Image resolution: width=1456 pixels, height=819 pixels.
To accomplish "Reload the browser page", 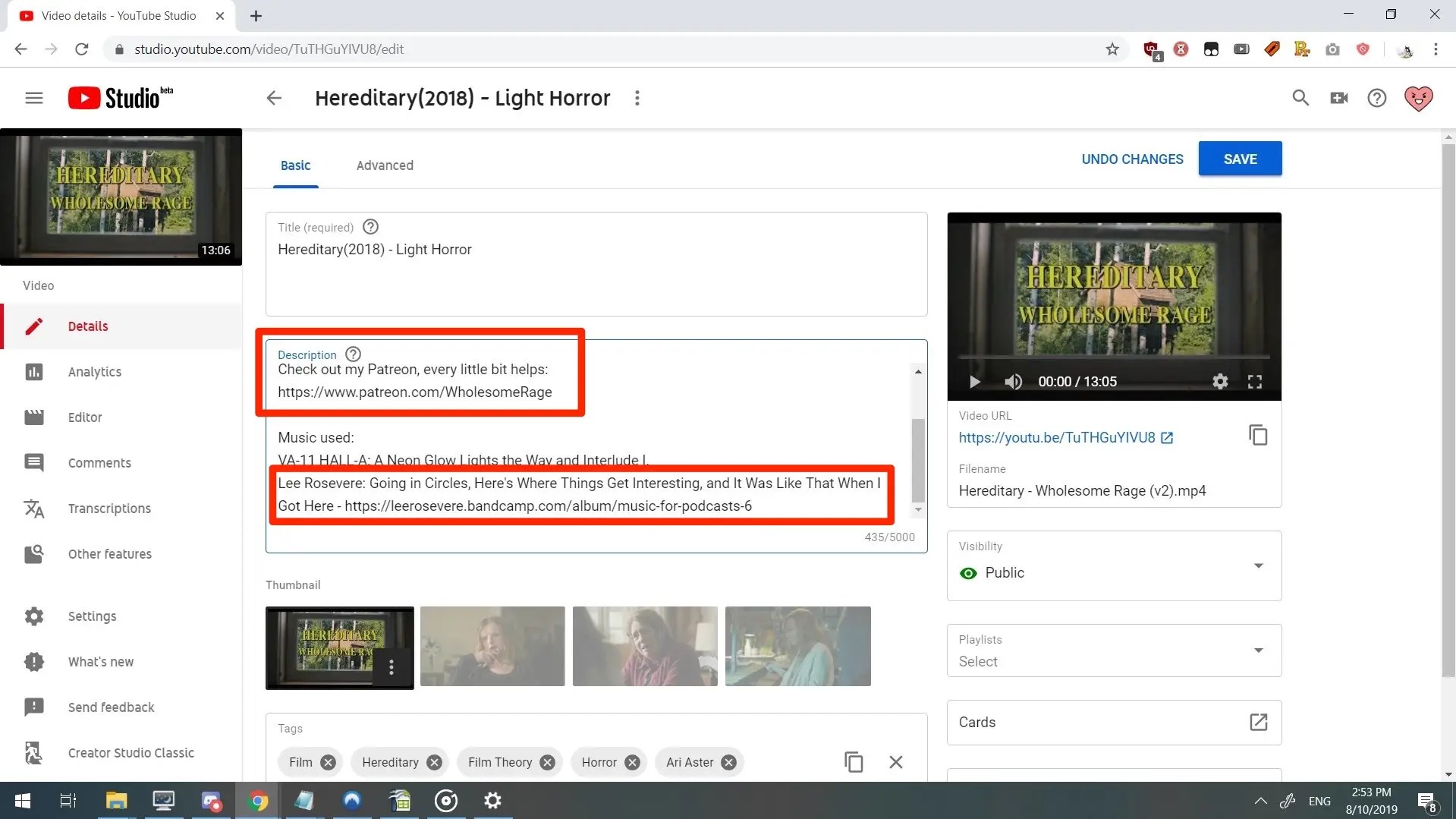I will coord(82,49).
